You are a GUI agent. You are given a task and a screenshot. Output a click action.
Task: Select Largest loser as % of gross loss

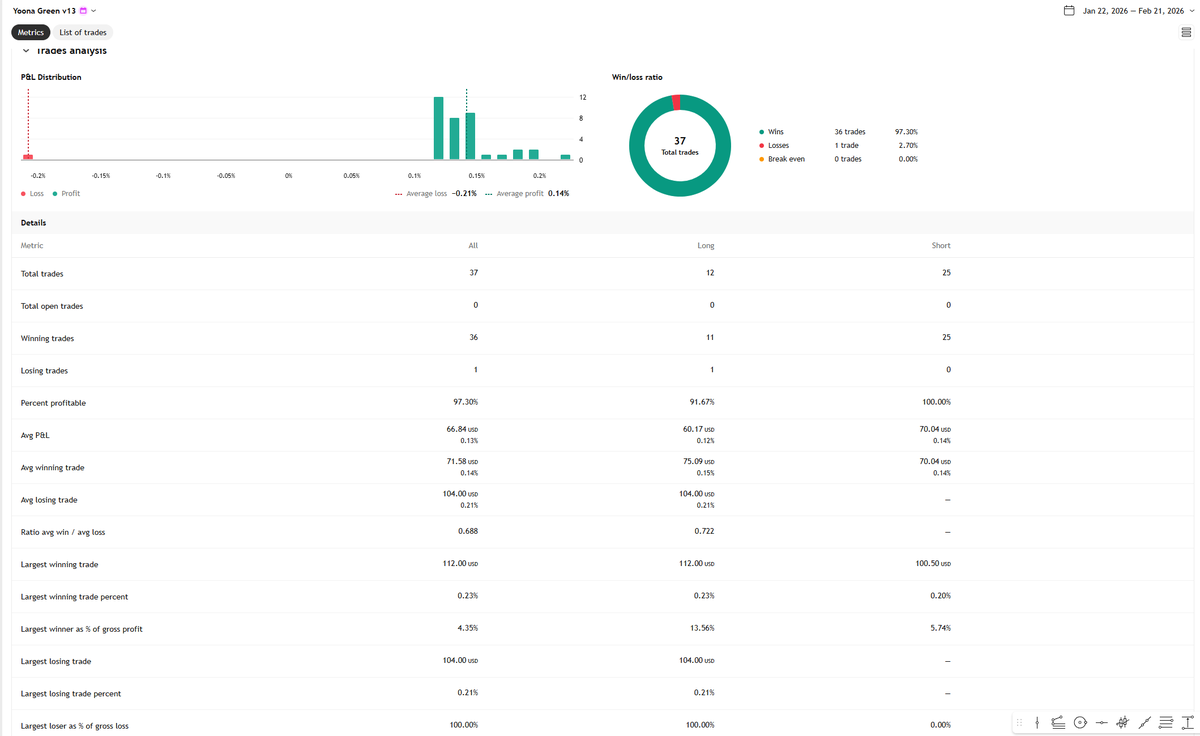tap(75, 725)
